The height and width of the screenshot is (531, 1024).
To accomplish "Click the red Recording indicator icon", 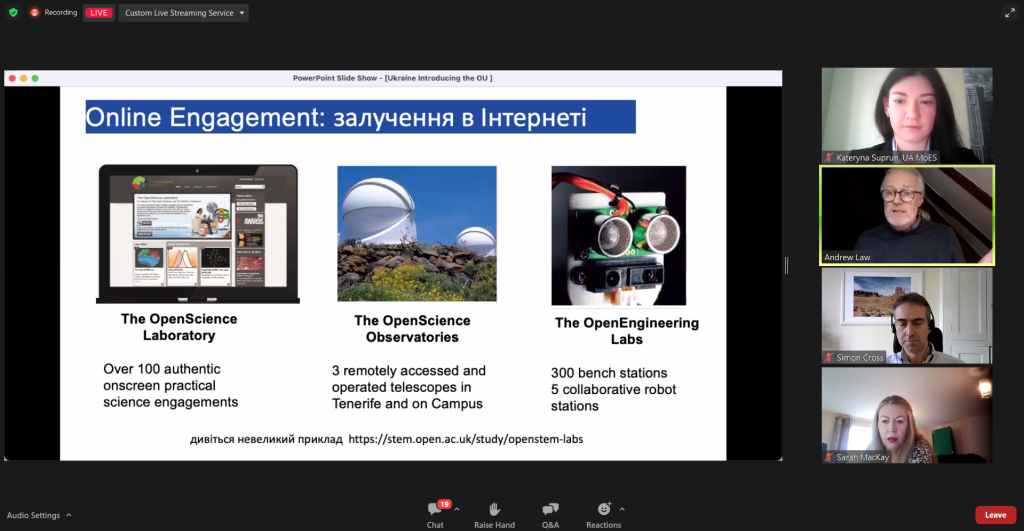I will (35, 12).
